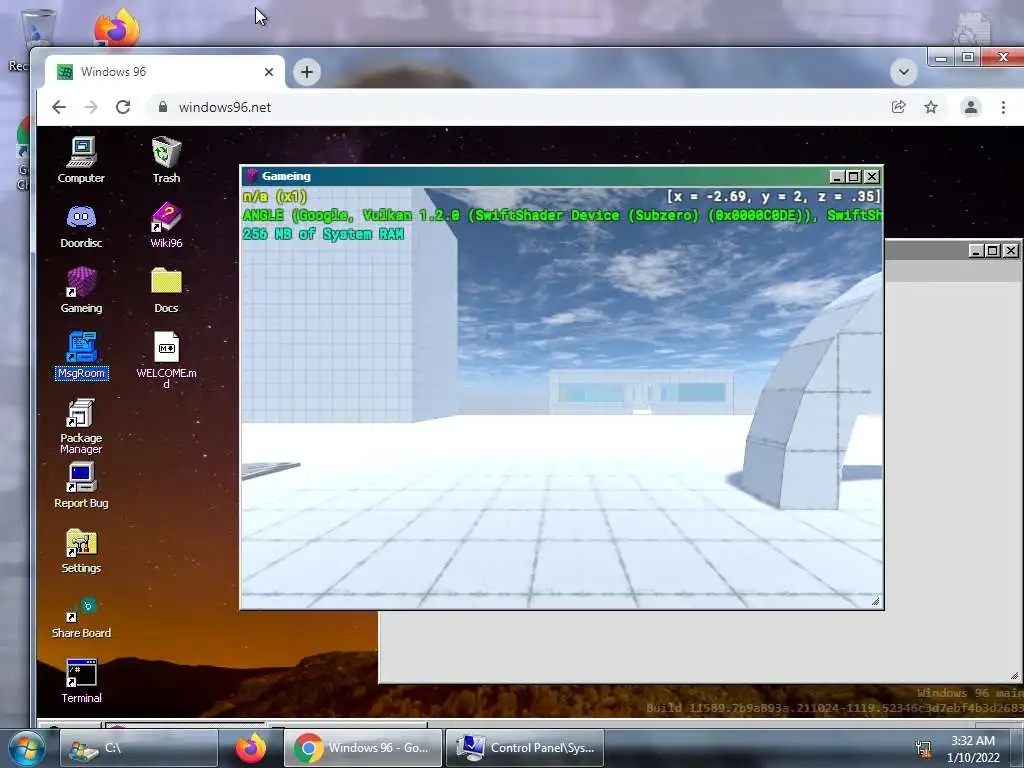1024x768 pixels.
Task: Click the share page icon in address bar
Action: (899, 107)
